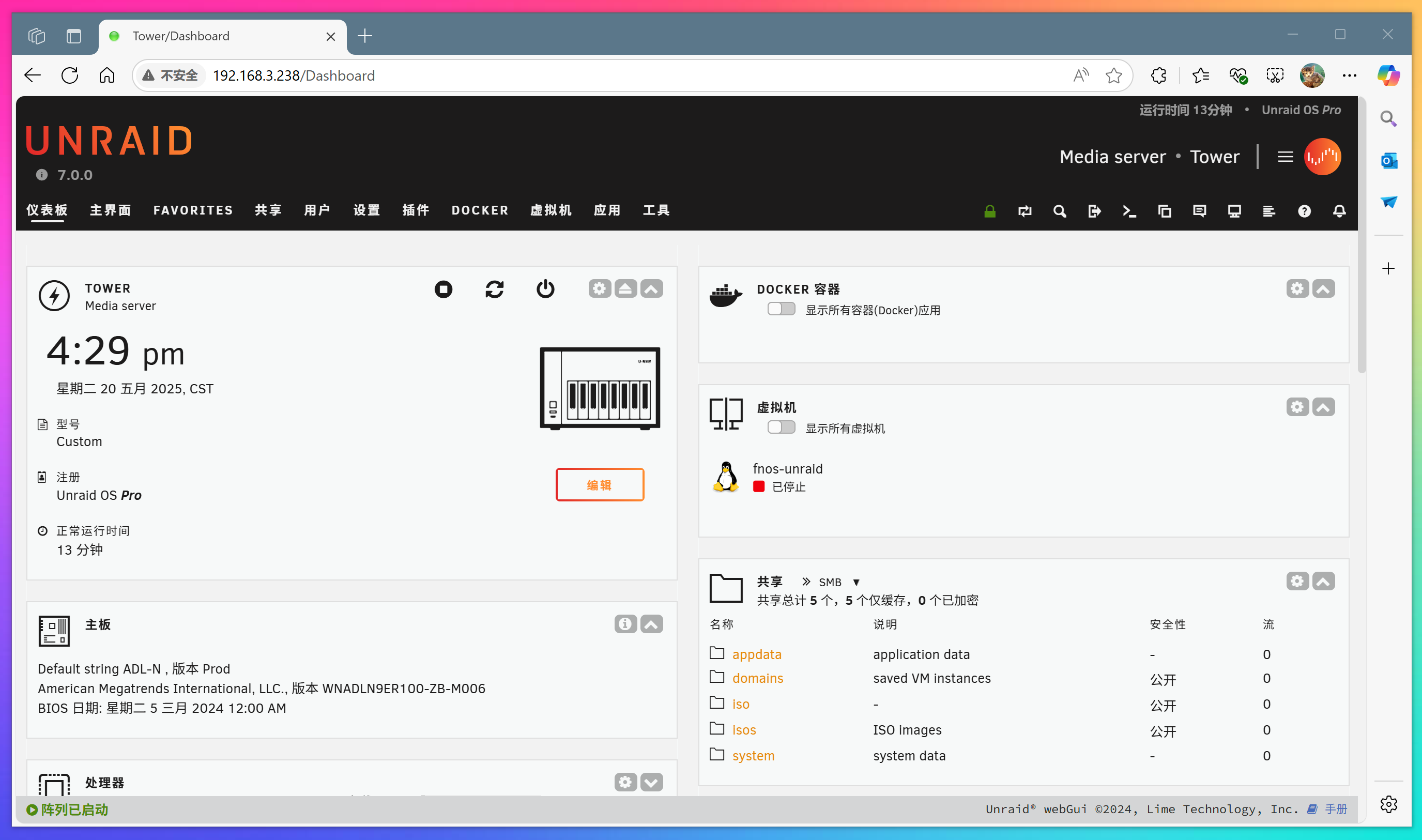Switch to the DOCKER tab
This screenshot has height=840, width=1422.
coord(480,210)
